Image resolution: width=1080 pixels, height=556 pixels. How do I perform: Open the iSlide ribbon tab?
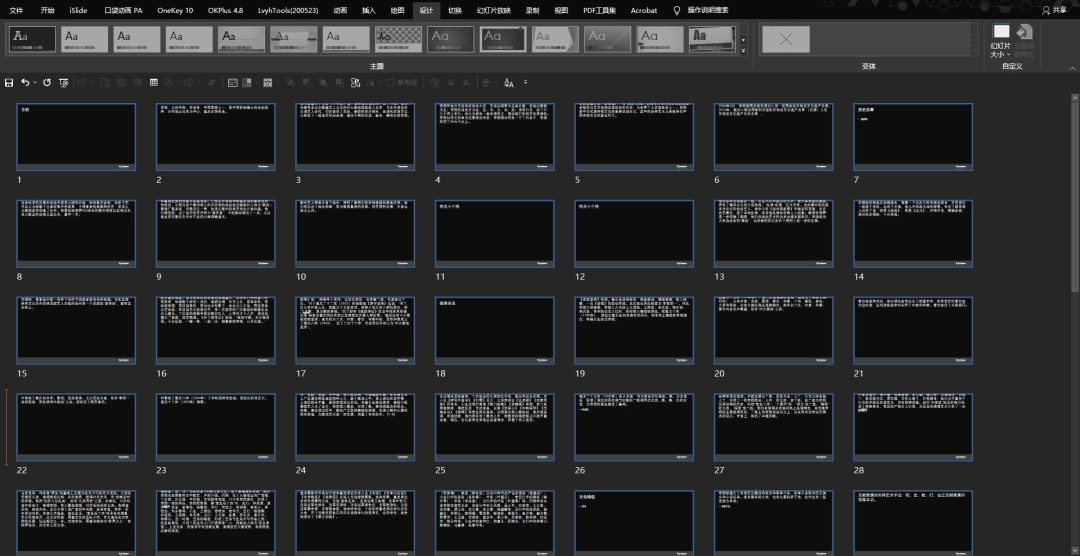pyautogui.click(x=79, y=10)
